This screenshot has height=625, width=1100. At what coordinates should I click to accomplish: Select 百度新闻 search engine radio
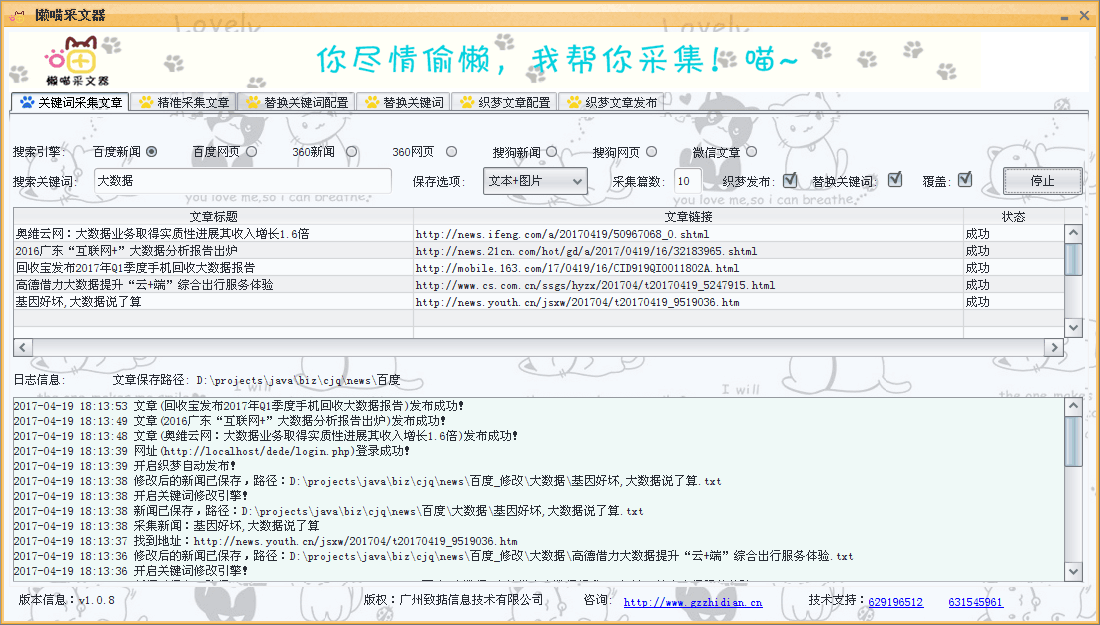(152, 152)
